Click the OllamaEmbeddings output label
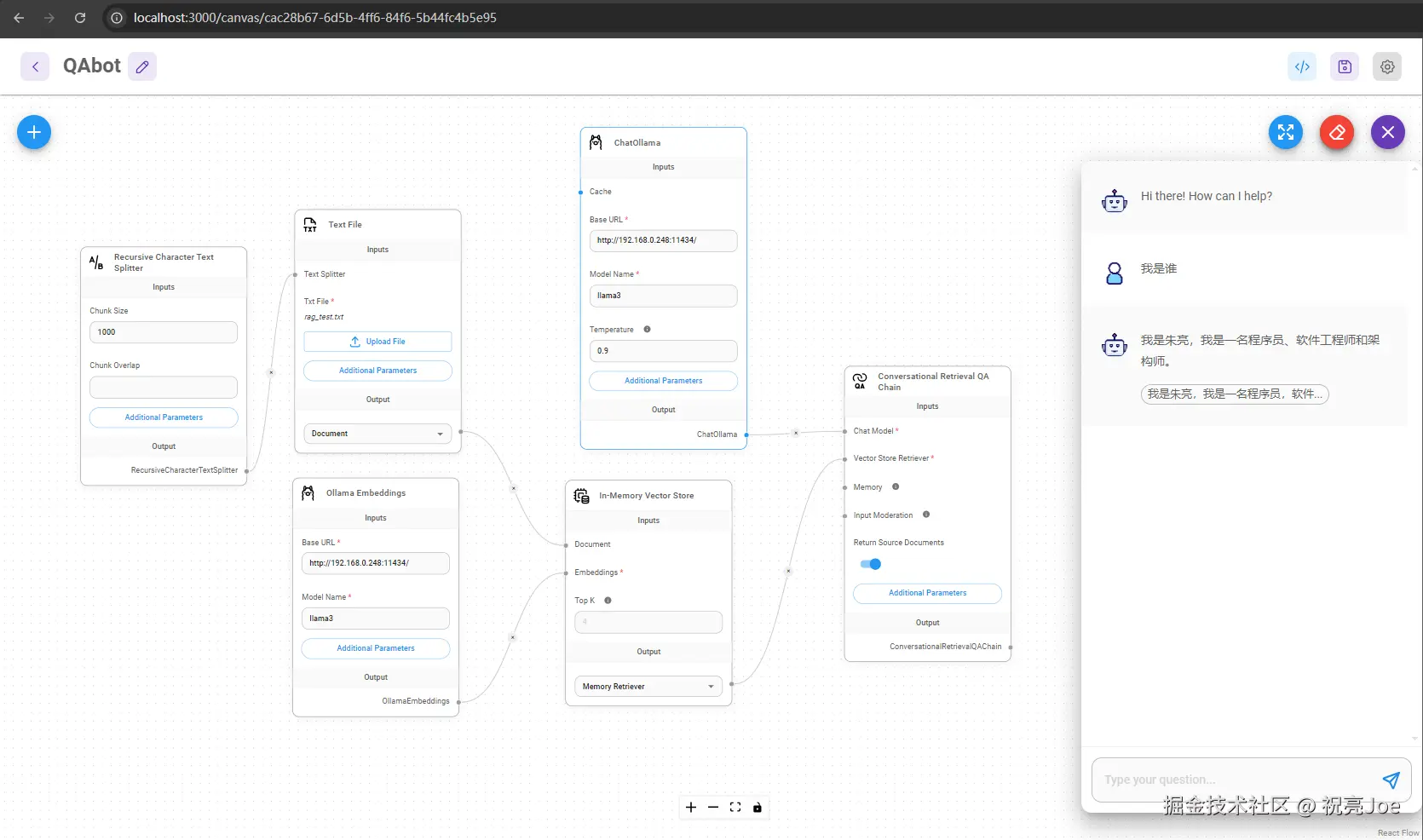Image resolution: width=1423 pixels, height=840 pixels. 416,701
